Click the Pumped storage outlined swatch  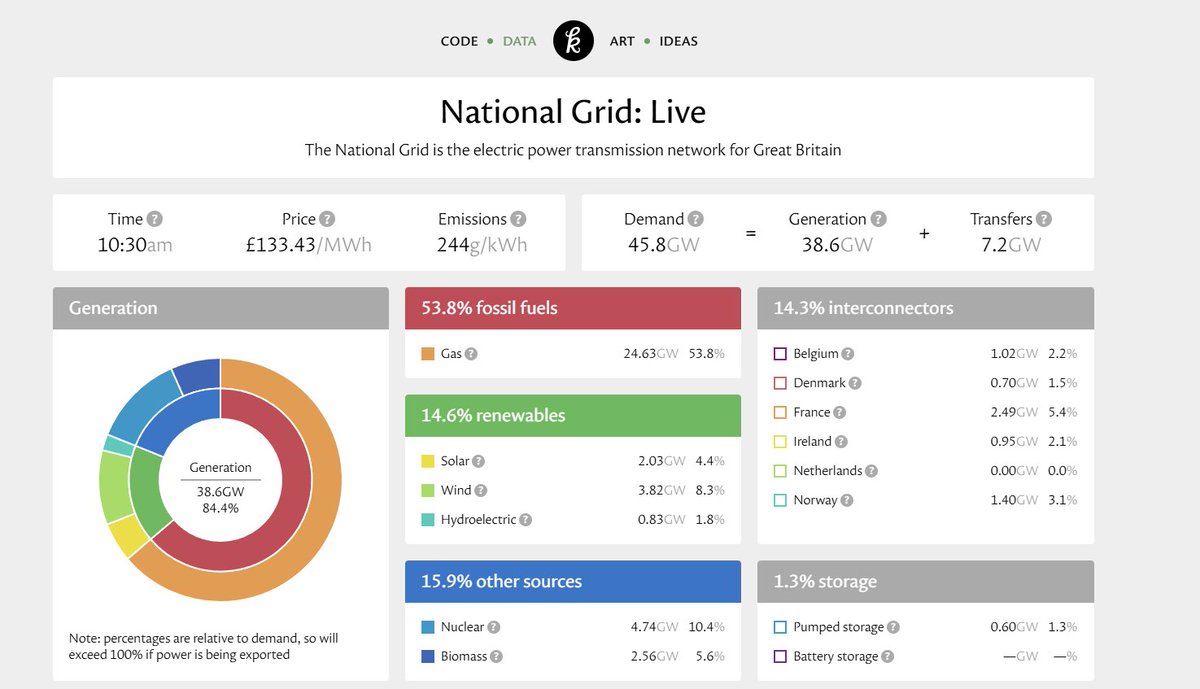pyautogui.click(x=781, y=627)
